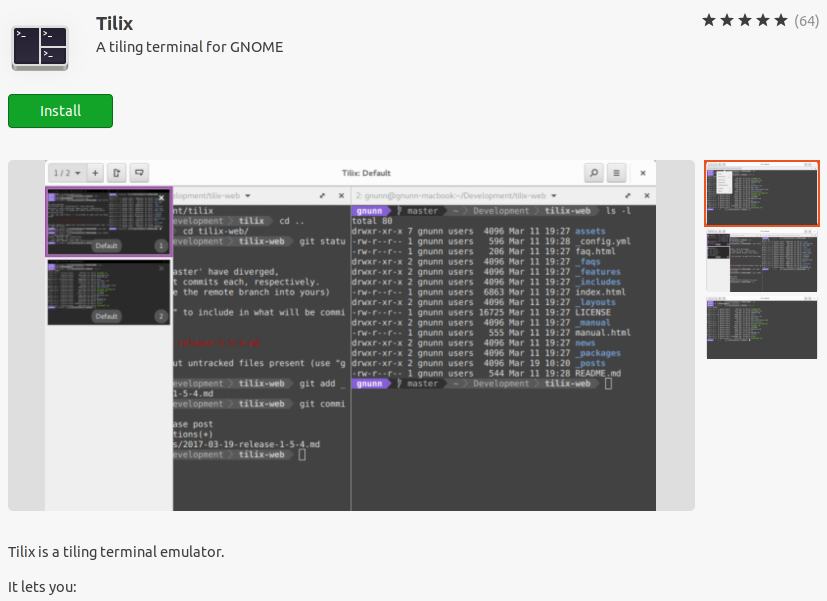Click the (64) review count

[x=806, y=21]
